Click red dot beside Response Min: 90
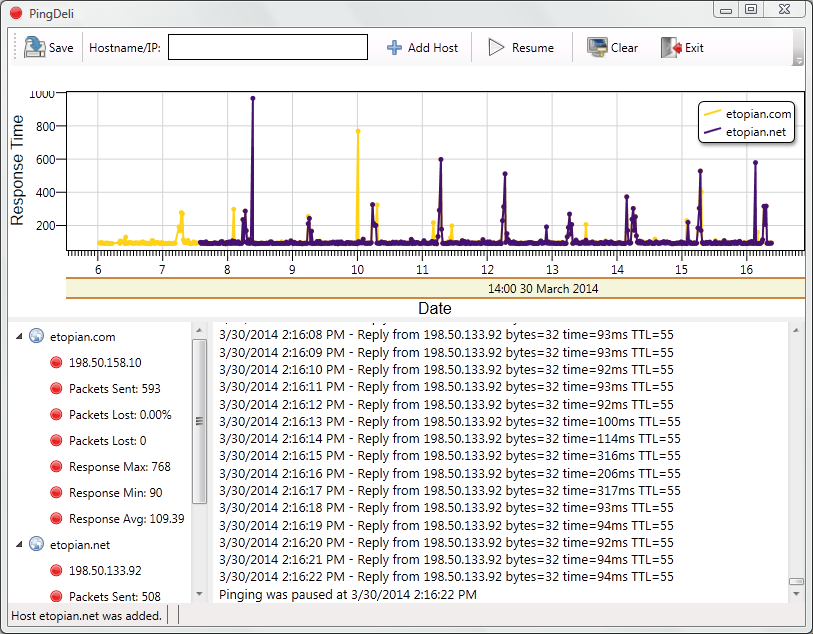 click(56, 492)
